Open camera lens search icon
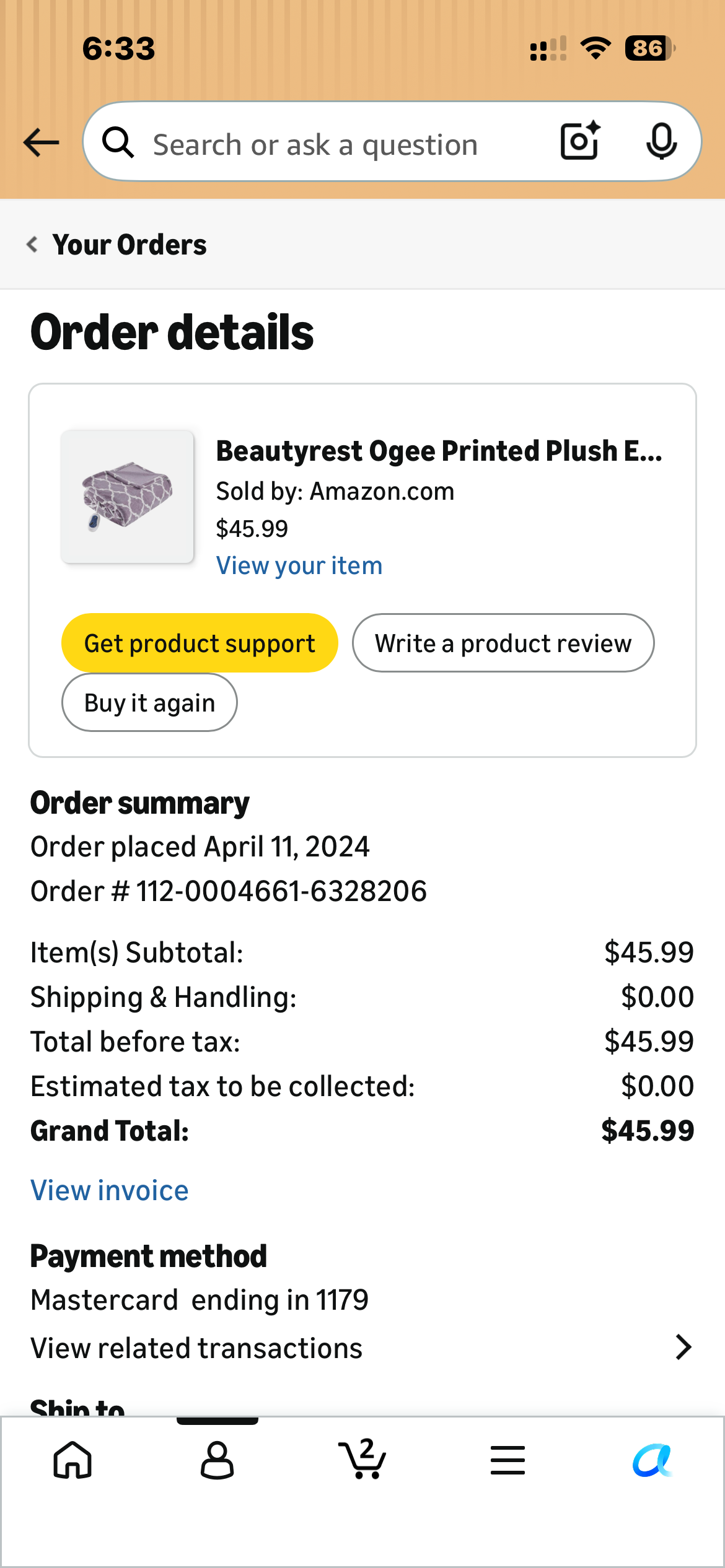This screenshot has height=1568, width=725. pos(581,141)
